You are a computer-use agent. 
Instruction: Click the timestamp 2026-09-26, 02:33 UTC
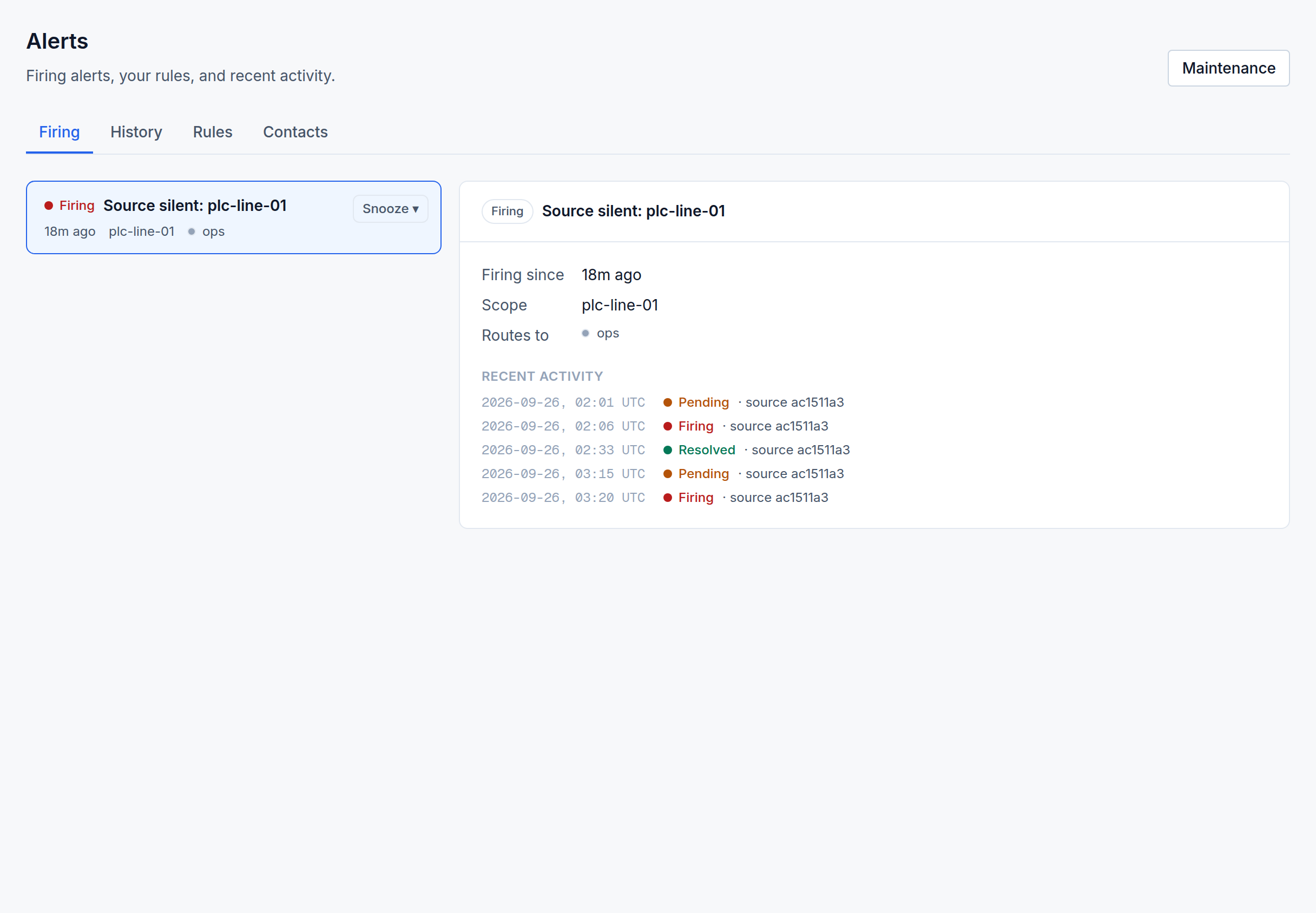[x=563, y=450]
